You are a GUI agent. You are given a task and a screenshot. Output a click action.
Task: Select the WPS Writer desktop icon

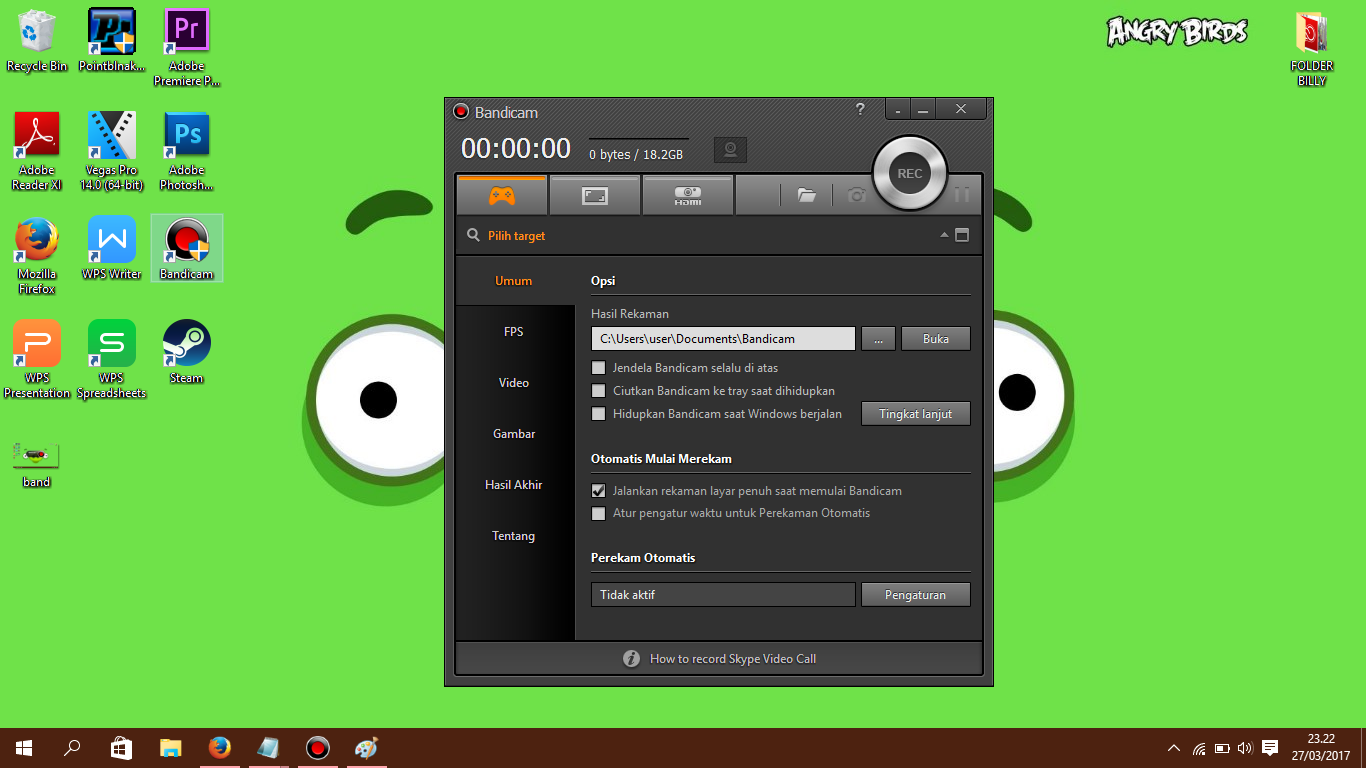pos(111,248)
